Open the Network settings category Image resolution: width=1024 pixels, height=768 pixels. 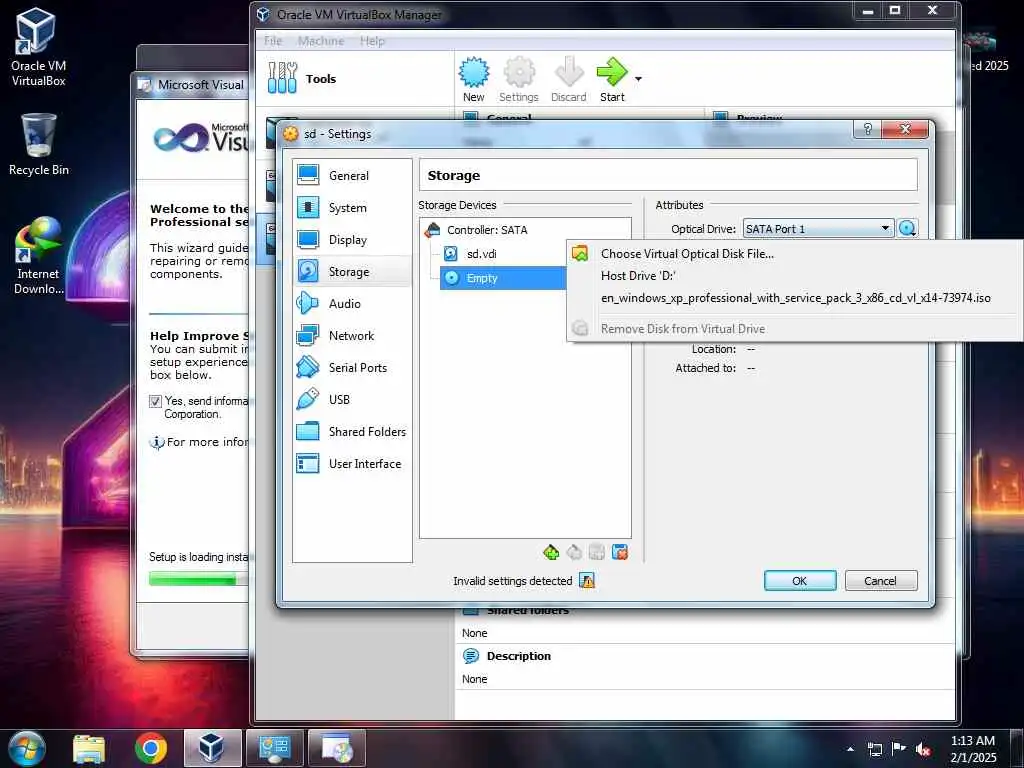coord(351,336)
